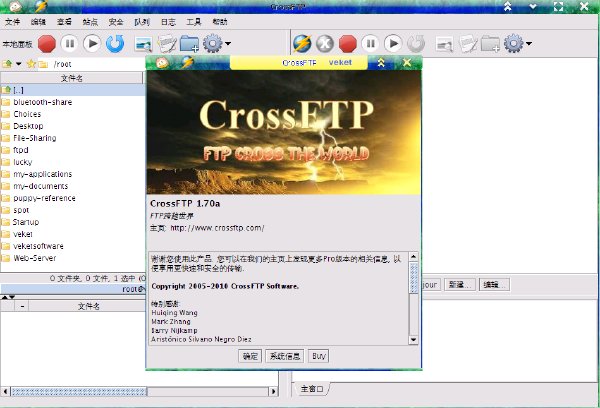This screenshot has width=600, height=408.
Task: Open the 站点 menu
Action: point(90,22)
